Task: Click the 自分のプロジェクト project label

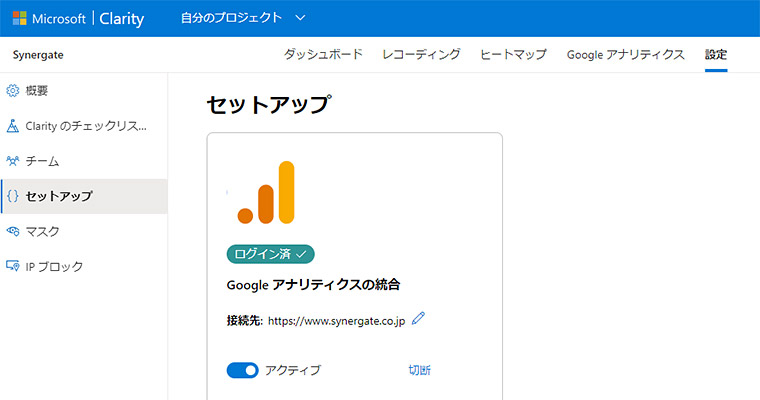Action: coord(231,18)
